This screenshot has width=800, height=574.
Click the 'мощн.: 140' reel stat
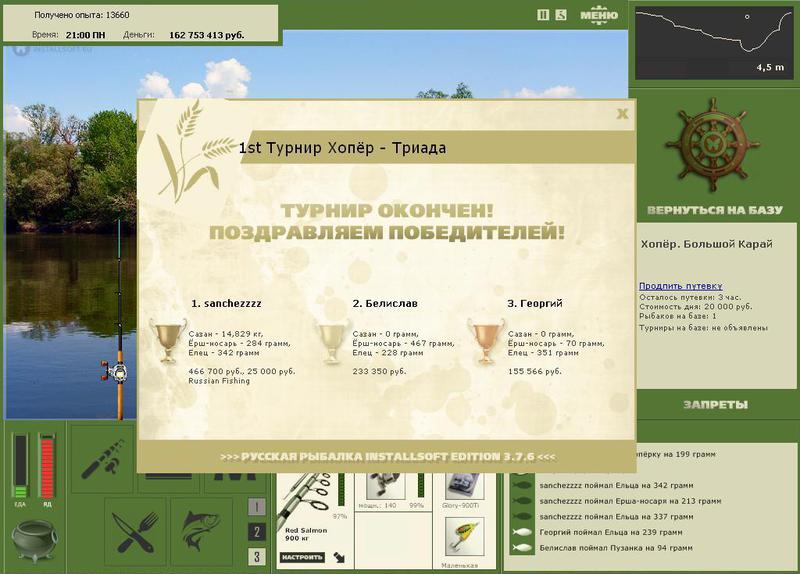[x=378, y=506]
